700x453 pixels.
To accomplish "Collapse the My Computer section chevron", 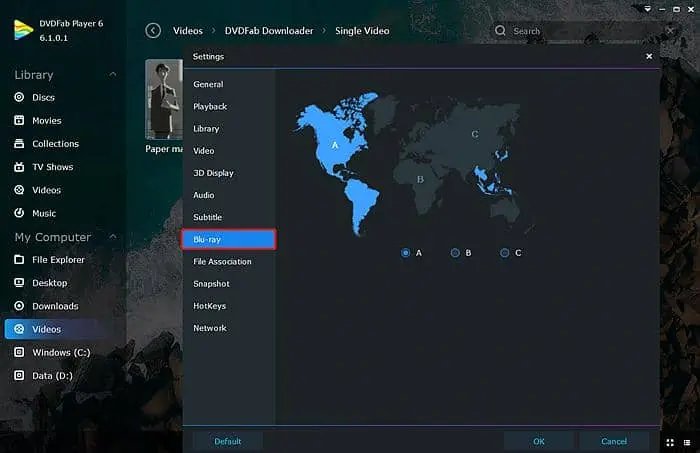I will click(112, 237).
